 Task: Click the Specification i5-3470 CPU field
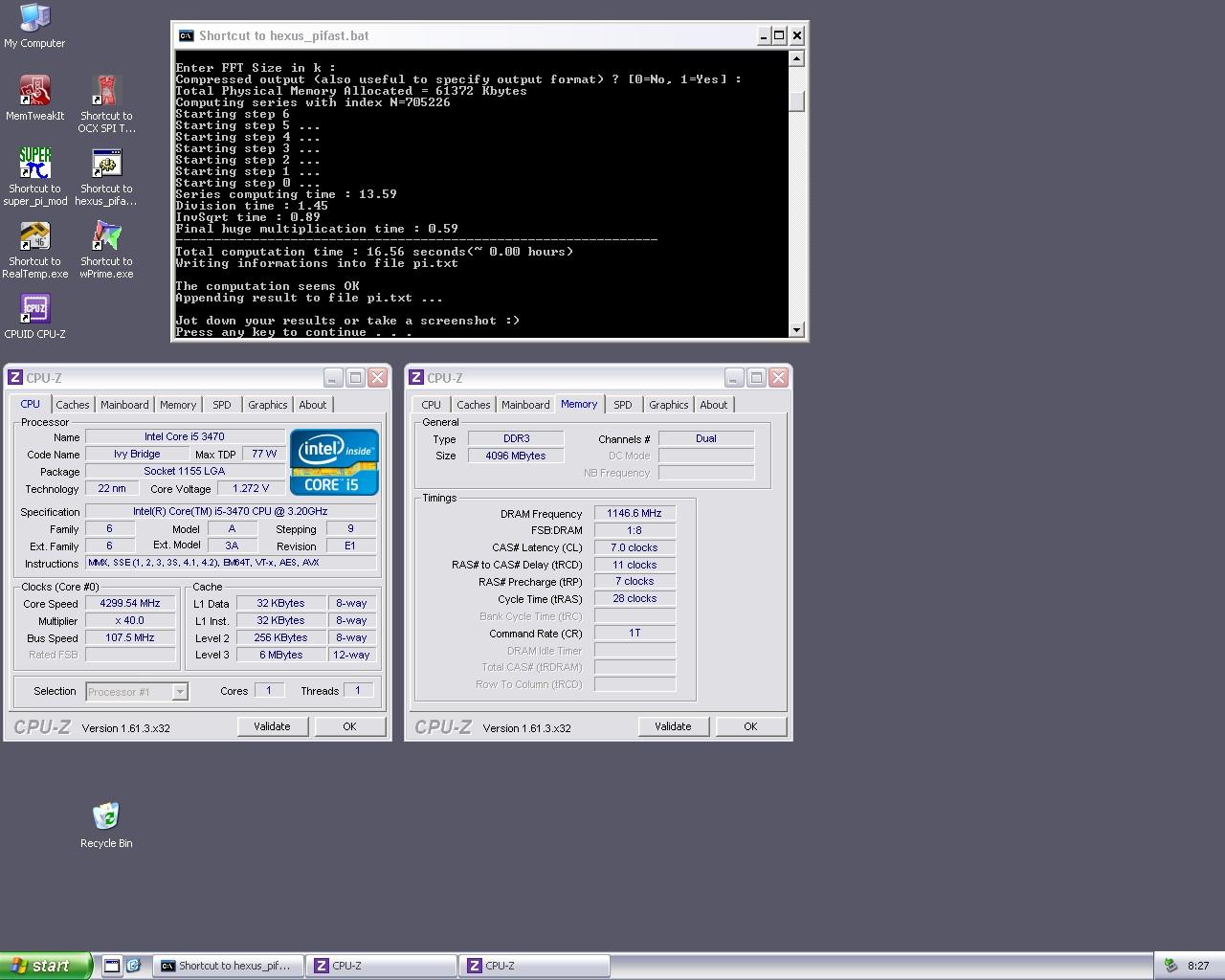(x=230, y=511)
